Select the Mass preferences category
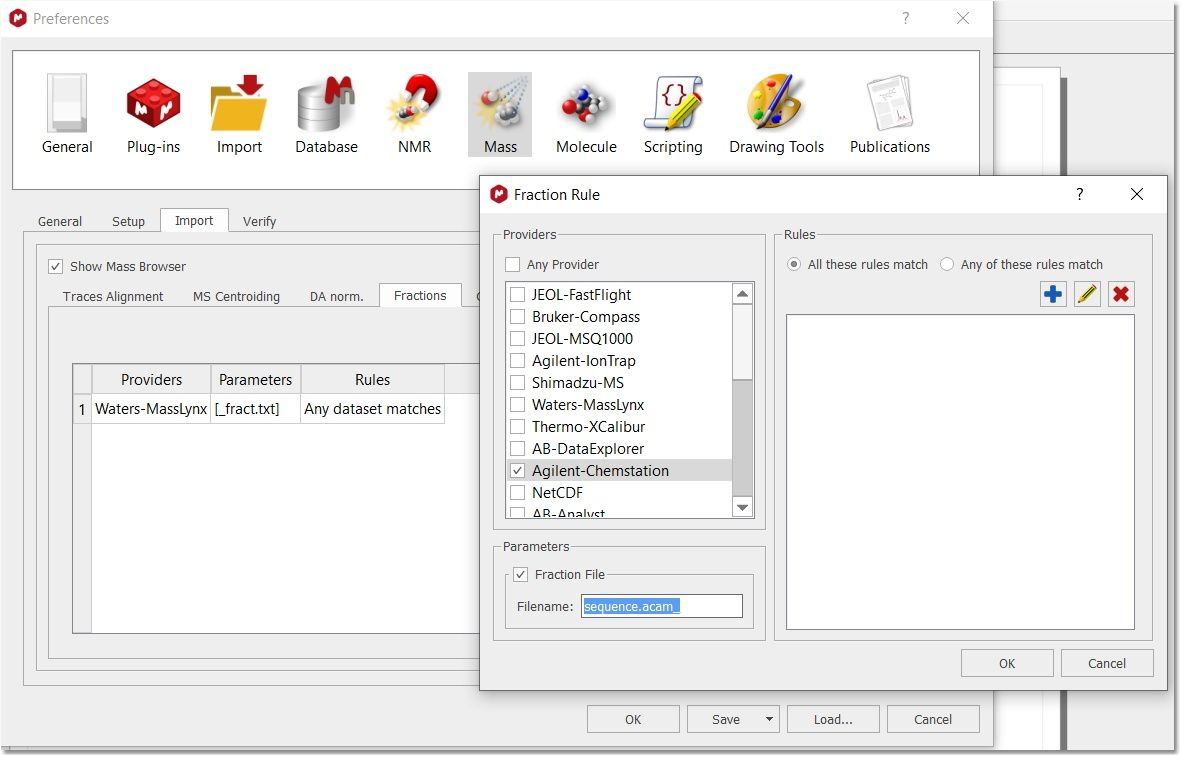This screenshot has height=757, width=1181. coord(500,114)
